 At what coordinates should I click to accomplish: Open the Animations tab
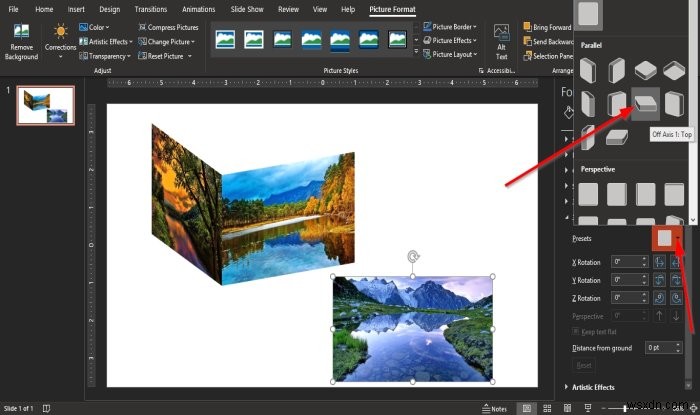coord(198,9)
